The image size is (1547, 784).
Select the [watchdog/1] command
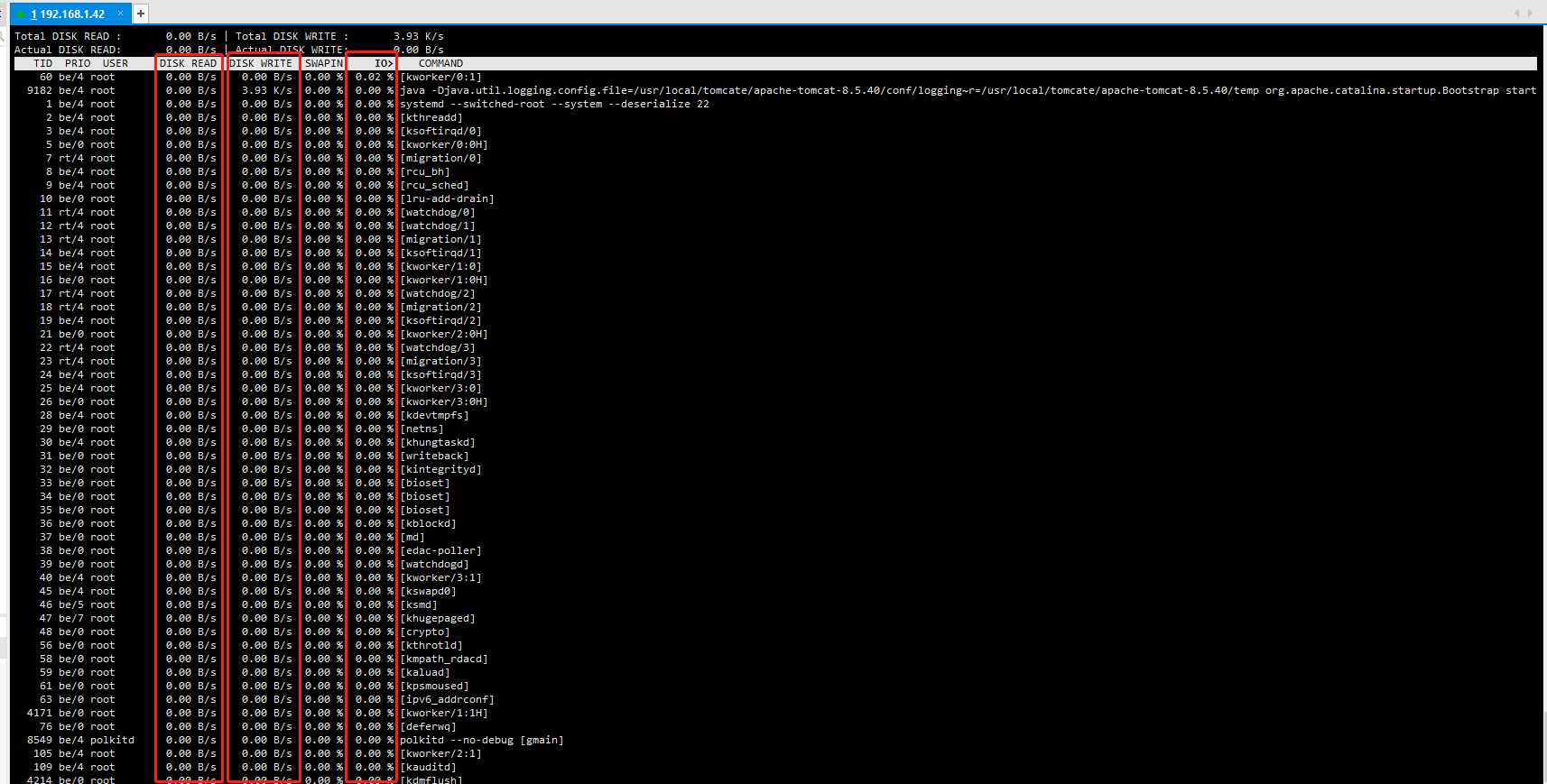438,226
